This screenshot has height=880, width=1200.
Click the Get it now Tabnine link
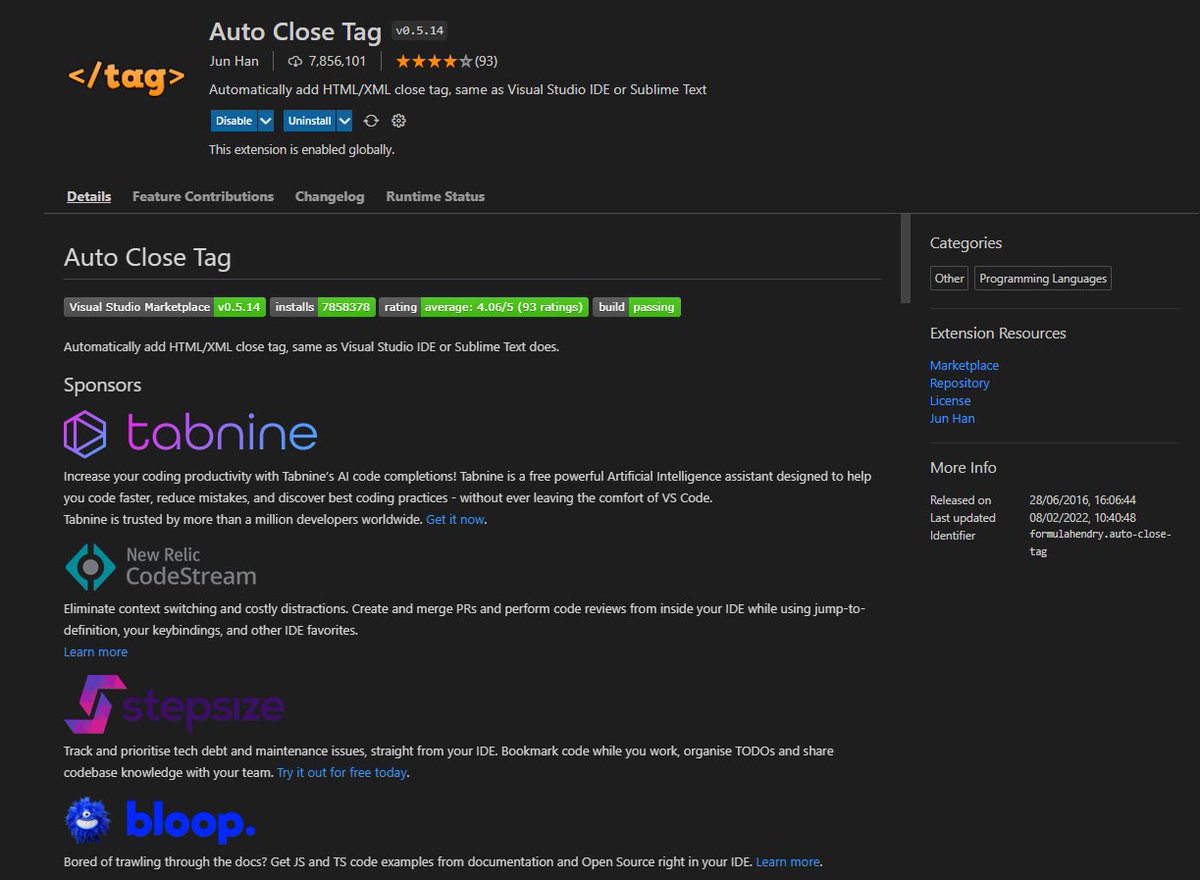coord(455,519)
